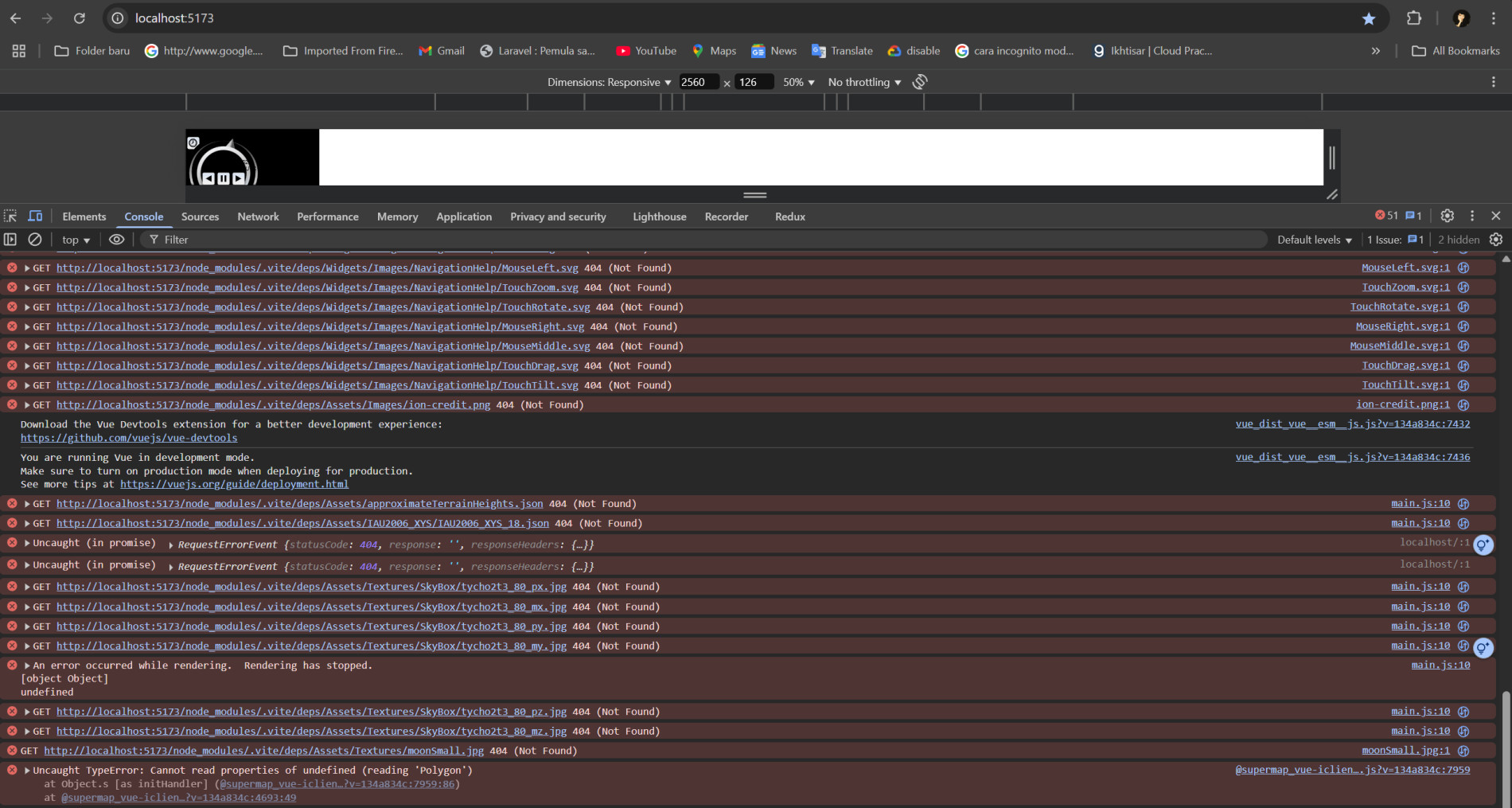Expand the first Uncaught (in promise) entry
The image size is (1512, 808).
(x=27, y=543)
